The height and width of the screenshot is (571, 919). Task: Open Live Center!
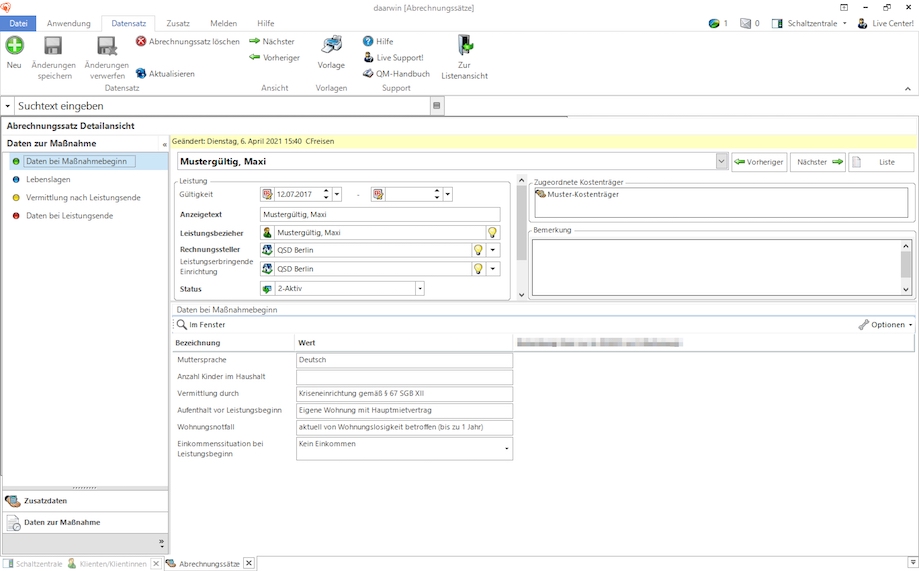point(885,23)
